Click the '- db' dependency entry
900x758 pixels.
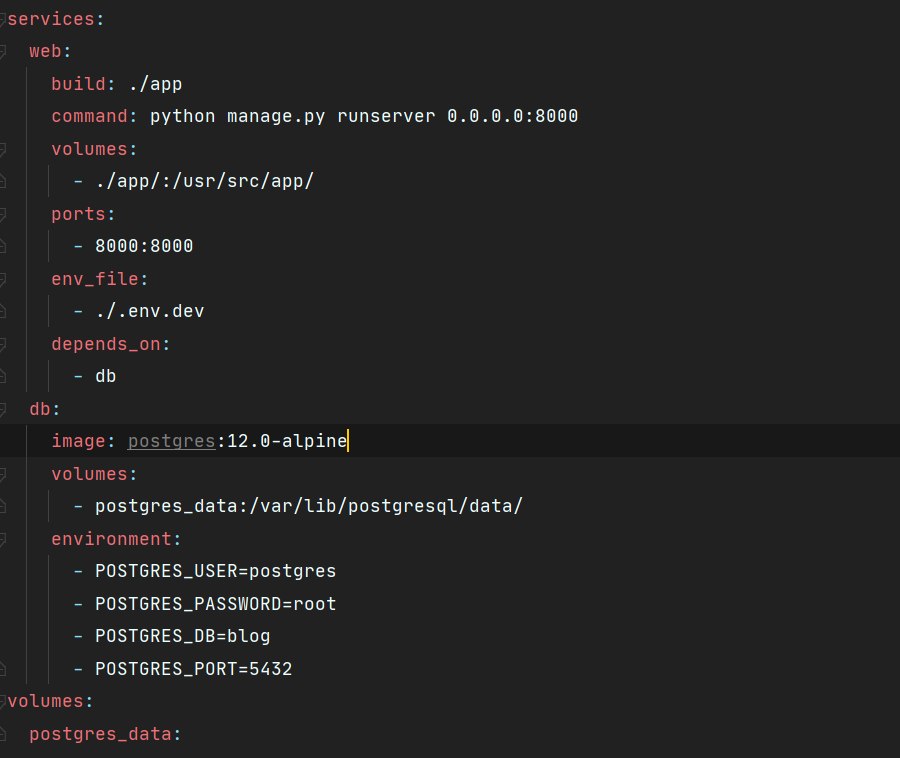(95, 376)
